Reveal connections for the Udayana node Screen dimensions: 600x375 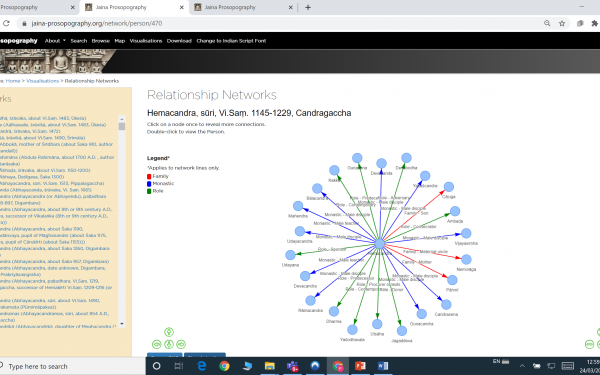tap(290, 254)
